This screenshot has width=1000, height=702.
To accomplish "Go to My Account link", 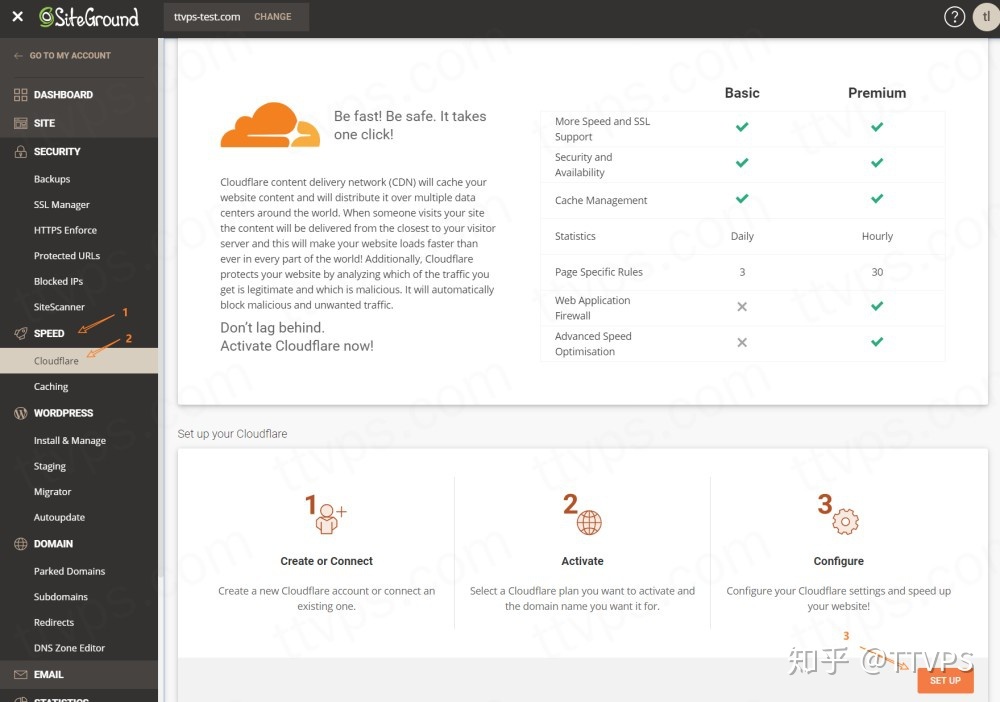I will 69,56.
